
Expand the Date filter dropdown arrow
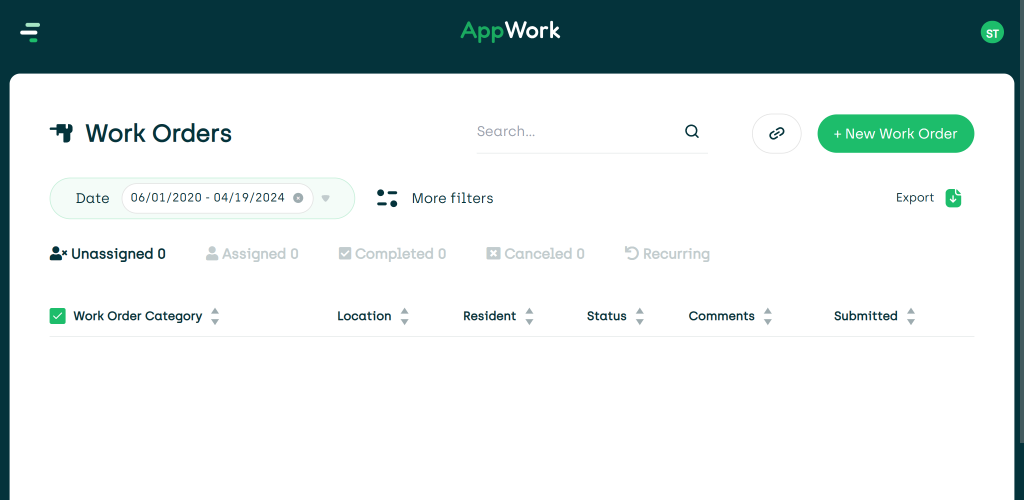click(x=326, y=198)
